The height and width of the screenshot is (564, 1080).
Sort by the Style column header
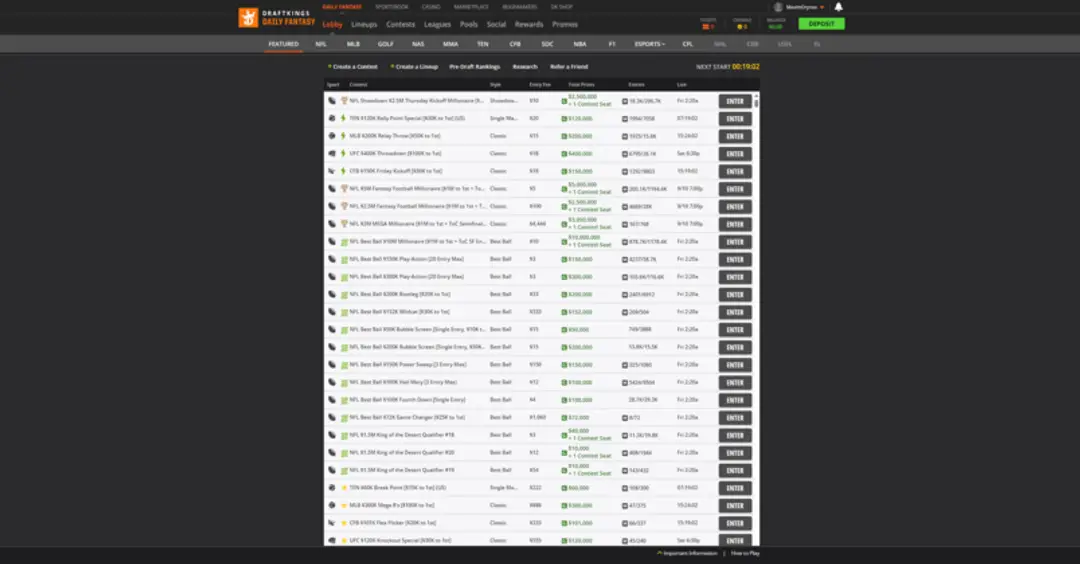click(x=495, y=85)
